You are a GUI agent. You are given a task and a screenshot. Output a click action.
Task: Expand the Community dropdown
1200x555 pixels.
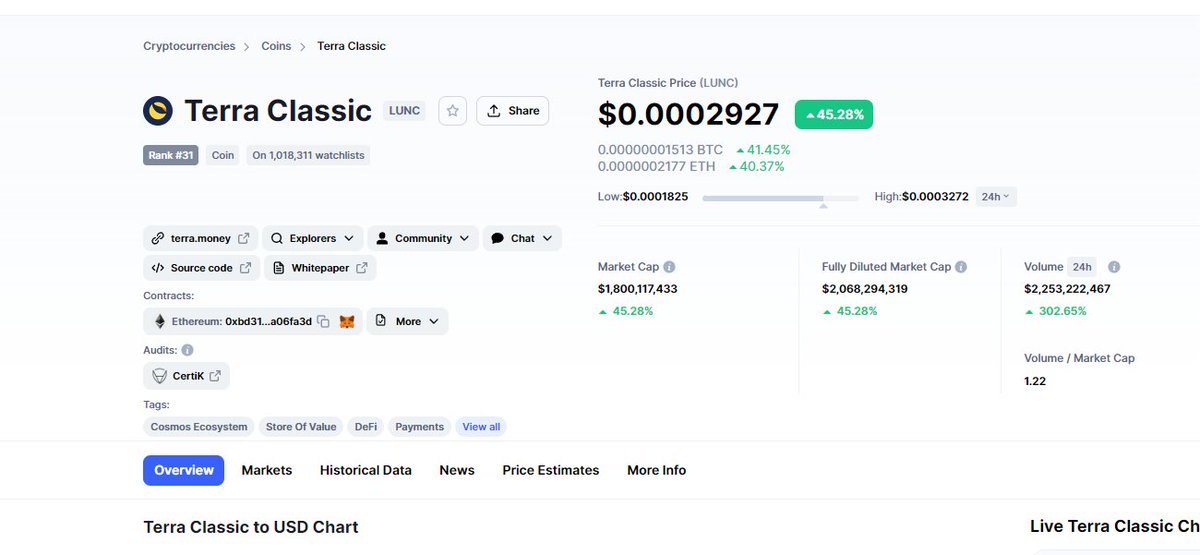424,239
